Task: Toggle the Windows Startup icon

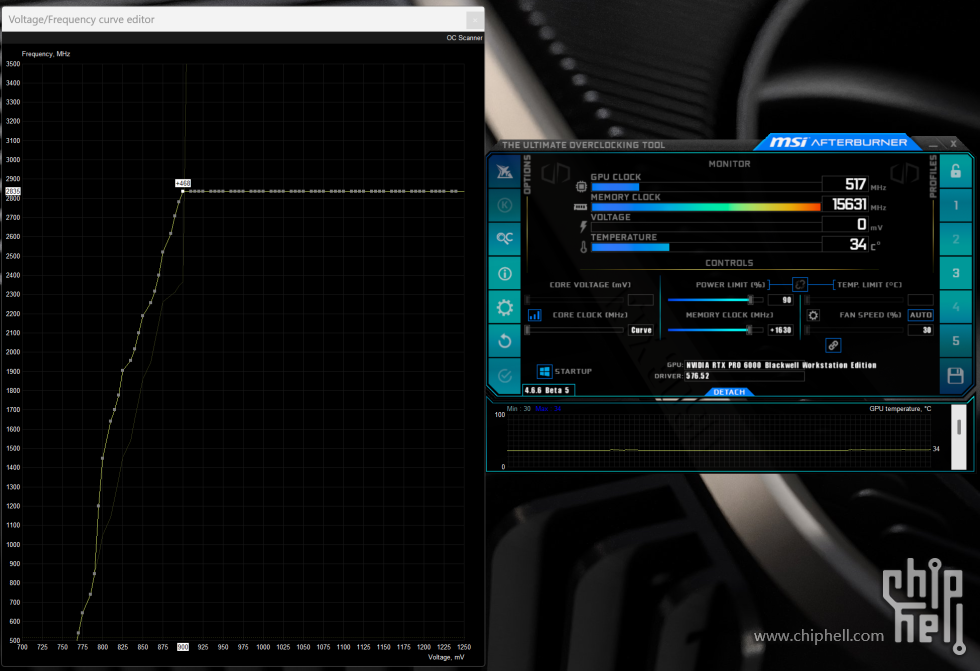Action: (544, 371)
